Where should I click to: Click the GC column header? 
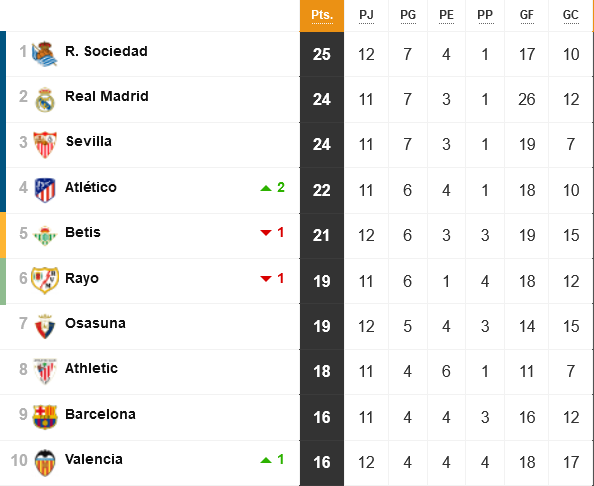(571, 16)
